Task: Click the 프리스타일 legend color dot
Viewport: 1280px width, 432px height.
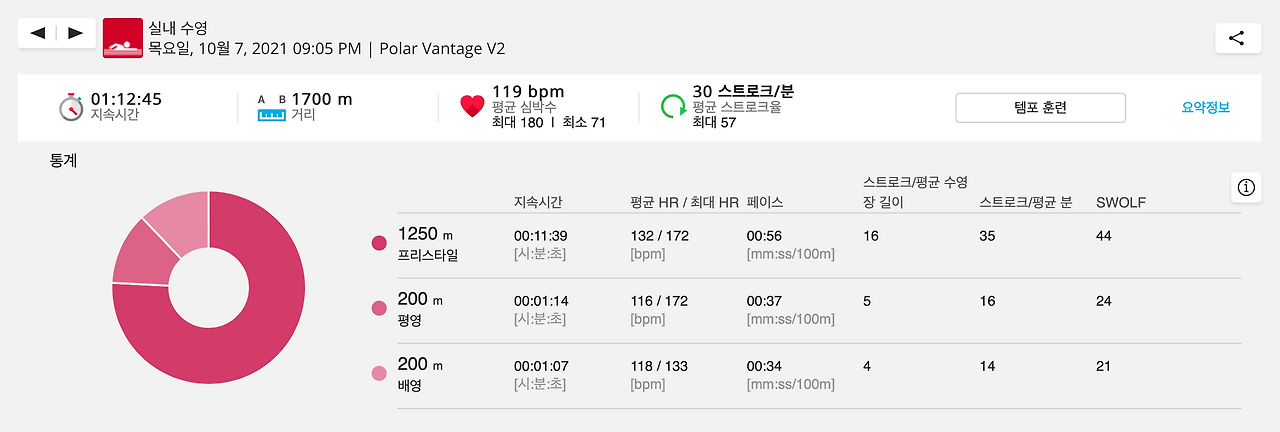Action: click(x=379, y=243)
